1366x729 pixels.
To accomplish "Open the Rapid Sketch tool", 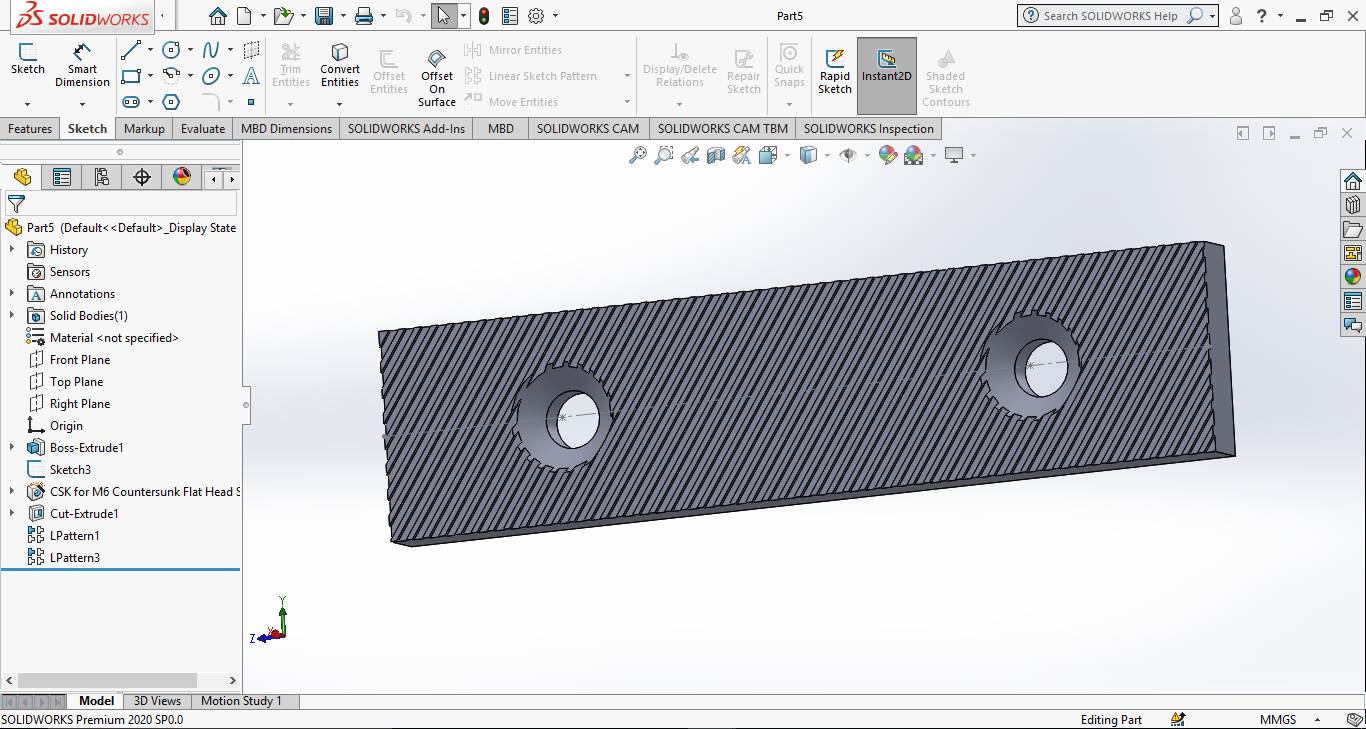I will click(835, 70).
